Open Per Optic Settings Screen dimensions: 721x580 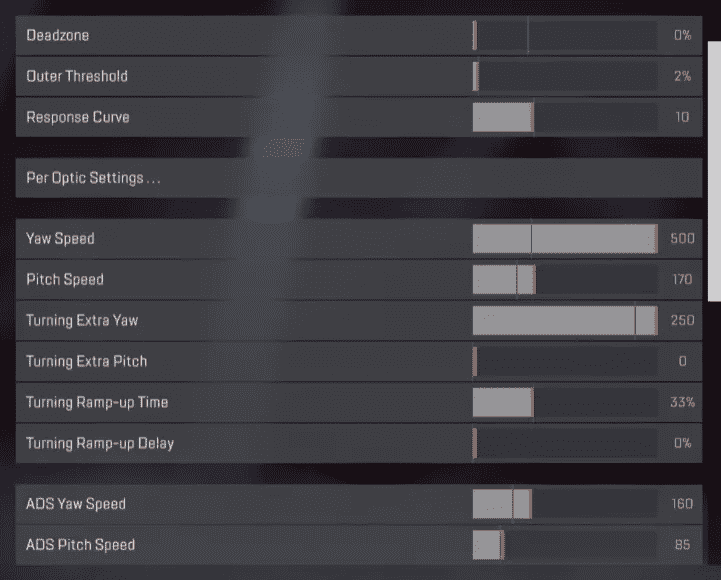click(x=359, y=178)
